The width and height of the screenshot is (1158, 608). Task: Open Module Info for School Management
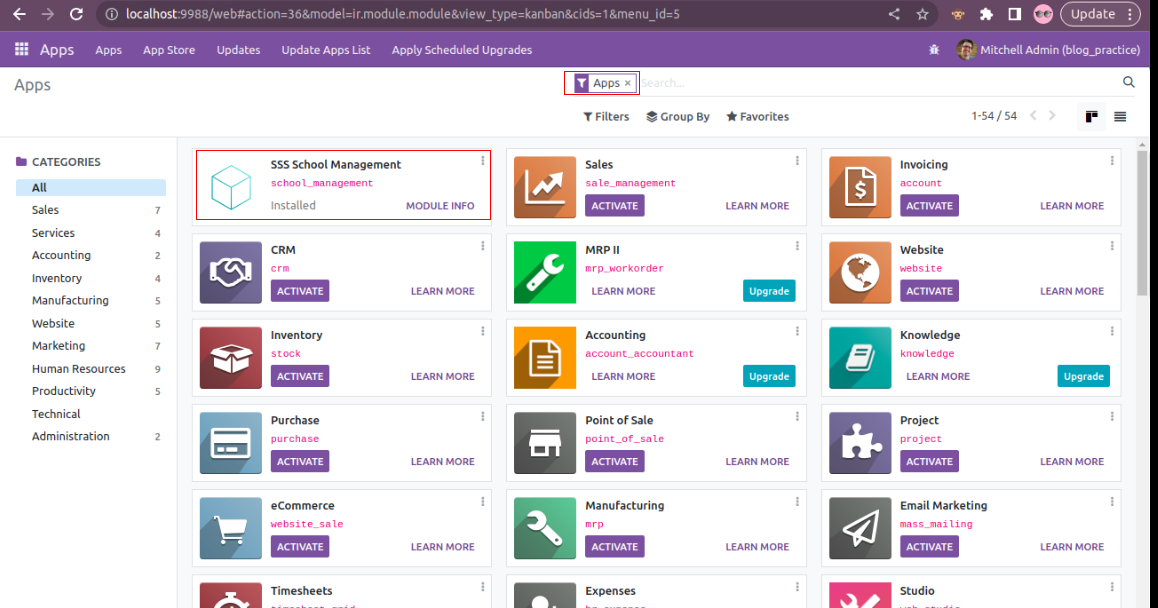click(x=440, y=206)
